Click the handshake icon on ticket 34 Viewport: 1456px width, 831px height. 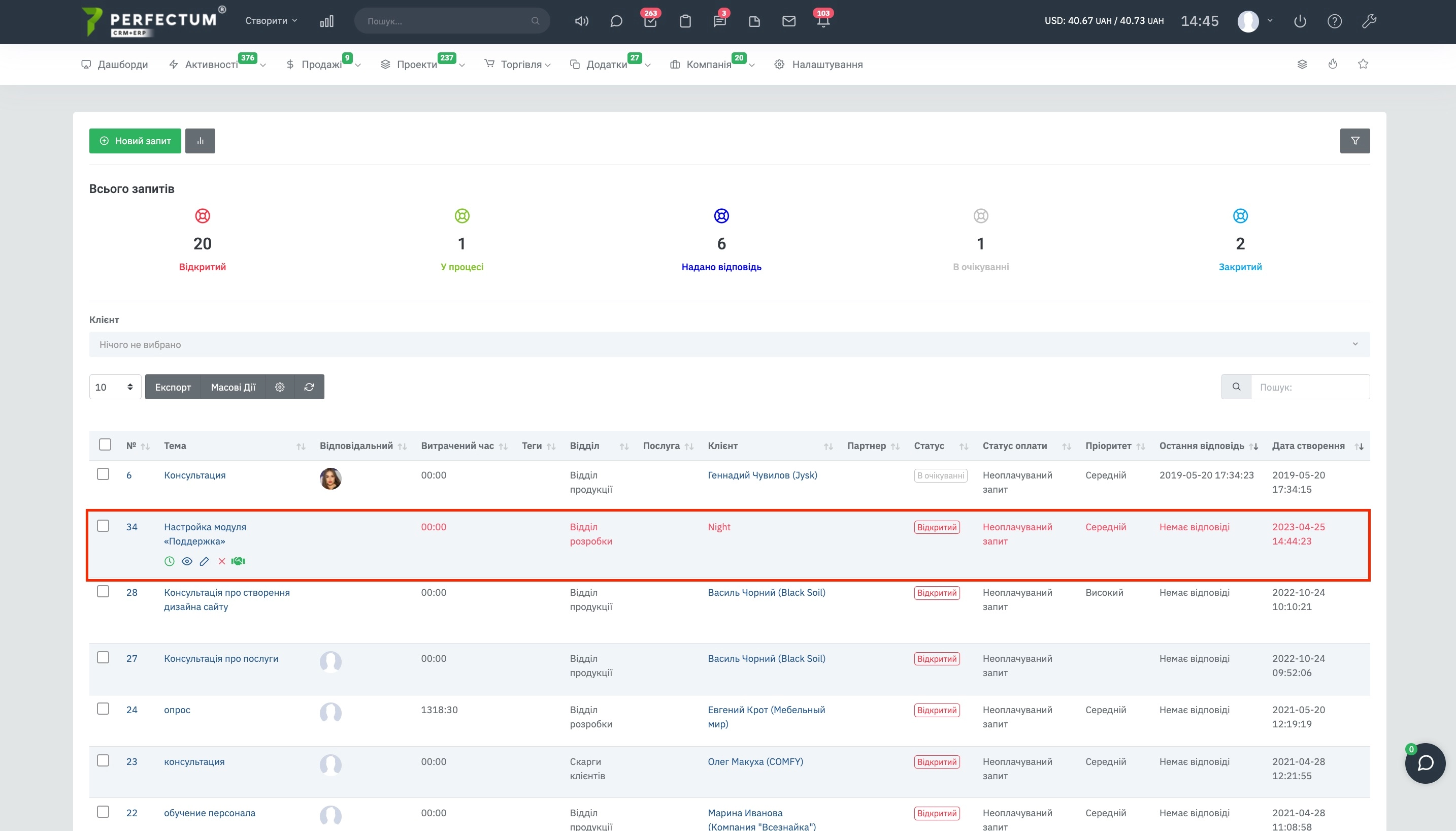point(238,561)
